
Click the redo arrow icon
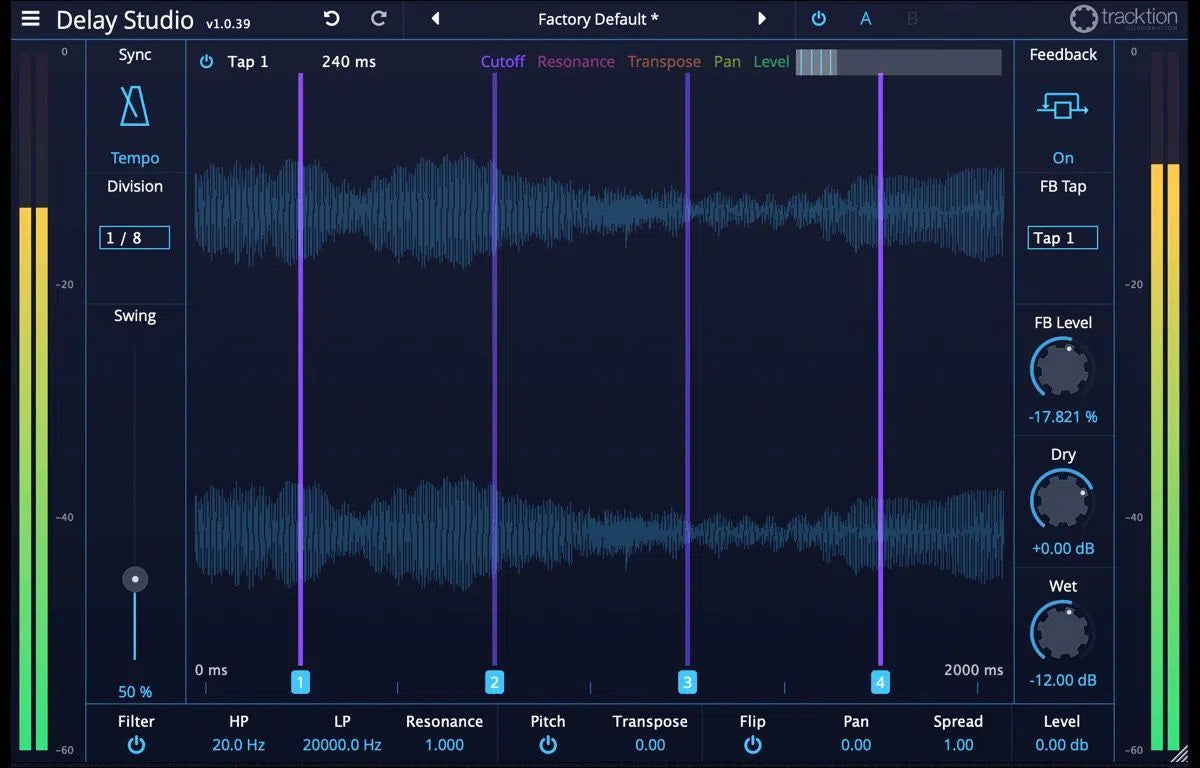point(378,19)
